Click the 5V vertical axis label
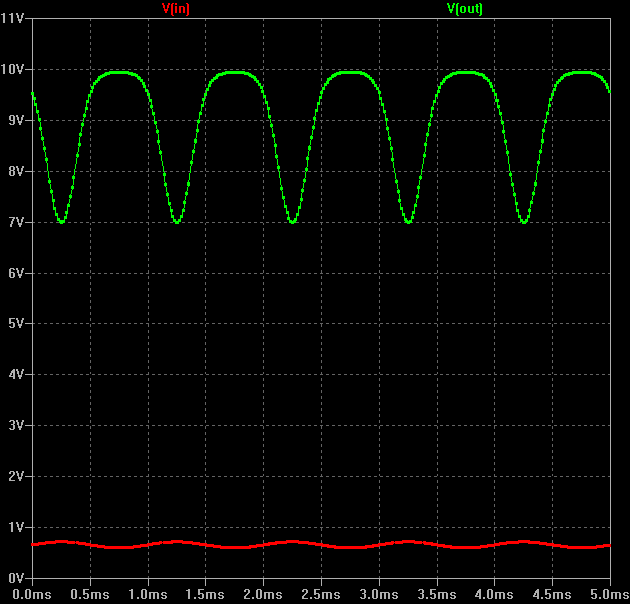This screenshot has width=630, height=604. pyautogui.click(x=16, y=323)
